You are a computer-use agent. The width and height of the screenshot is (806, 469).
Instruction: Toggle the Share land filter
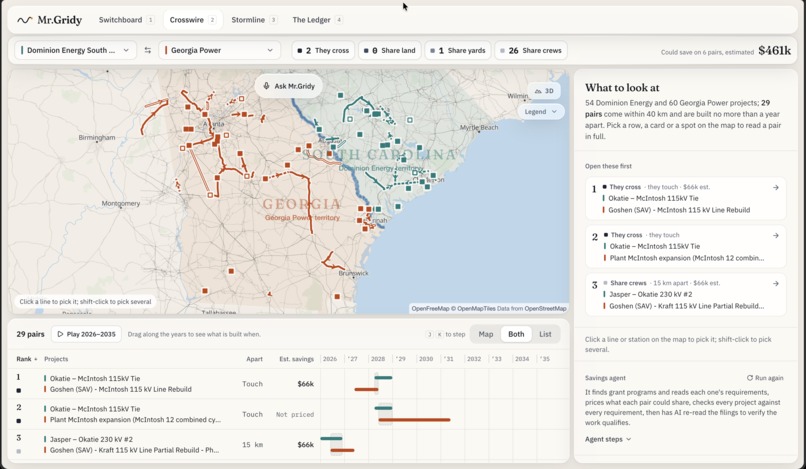coord(390,50)
